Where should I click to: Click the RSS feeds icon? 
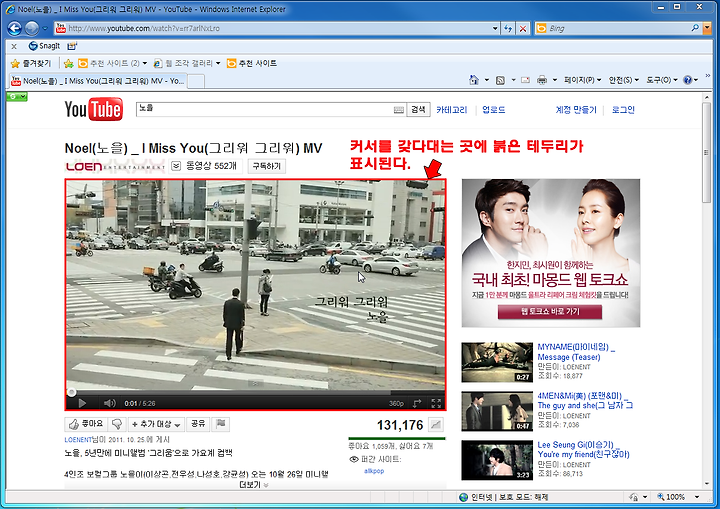(501, 80)
